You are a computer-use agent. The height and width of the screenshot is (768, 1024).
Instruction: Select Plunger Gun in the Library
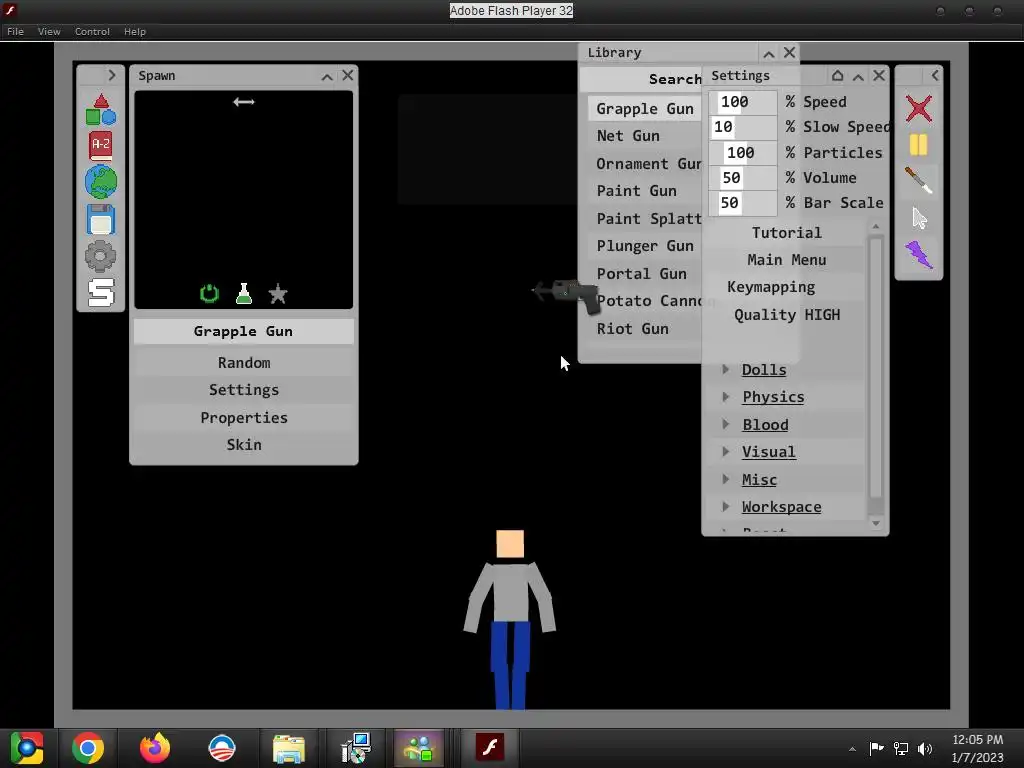(644, 246)
